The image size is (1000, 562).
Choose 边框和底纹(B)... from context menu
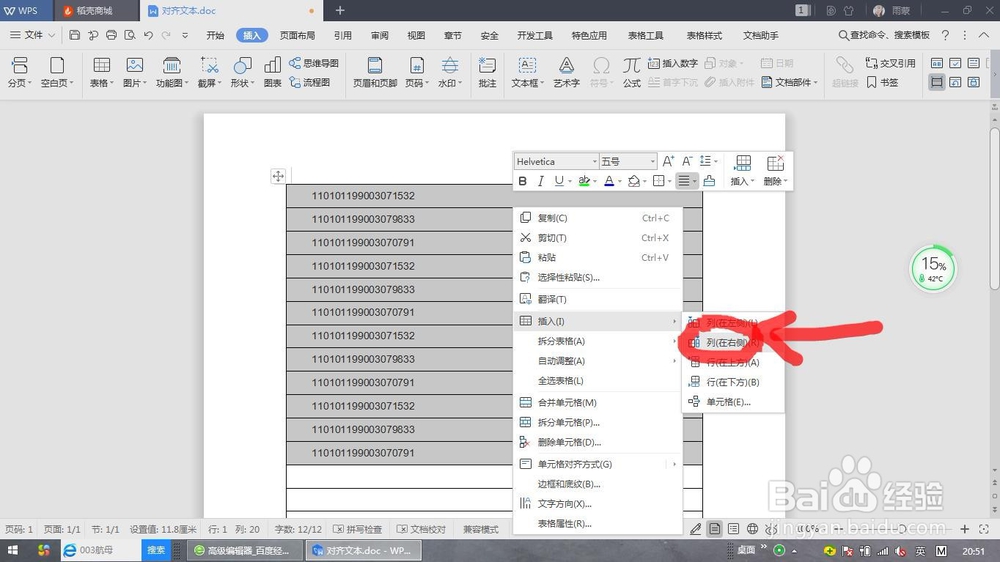coord(598,484)
